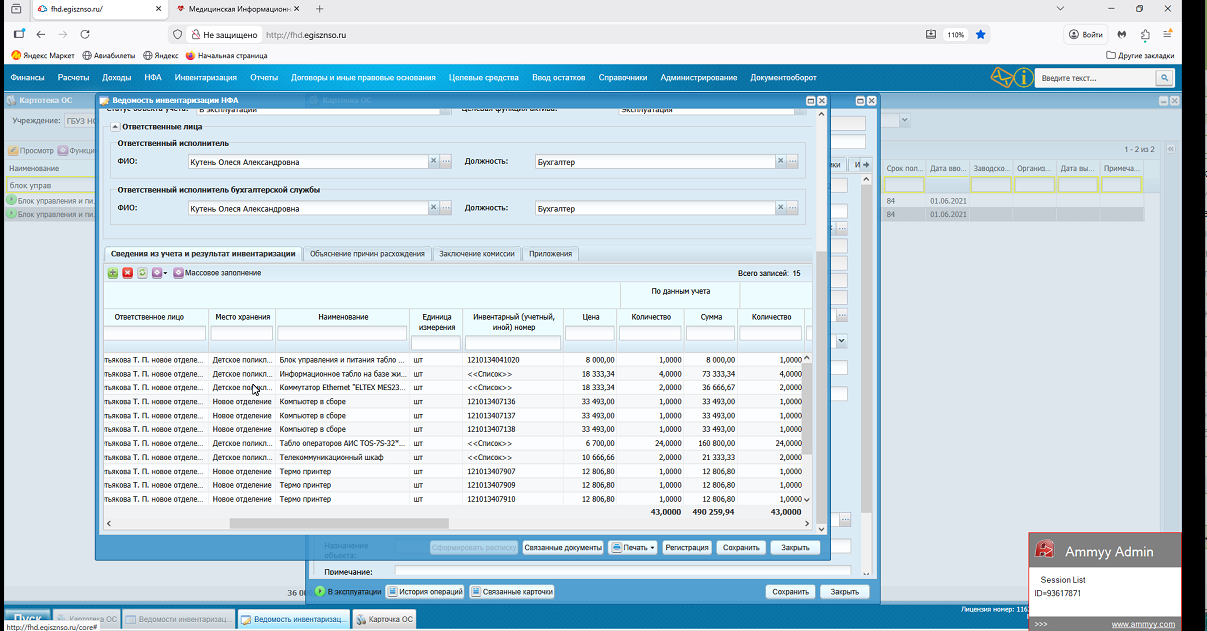Click the red delete record icon
This screenshot has width=1207, height=631.
127,273
